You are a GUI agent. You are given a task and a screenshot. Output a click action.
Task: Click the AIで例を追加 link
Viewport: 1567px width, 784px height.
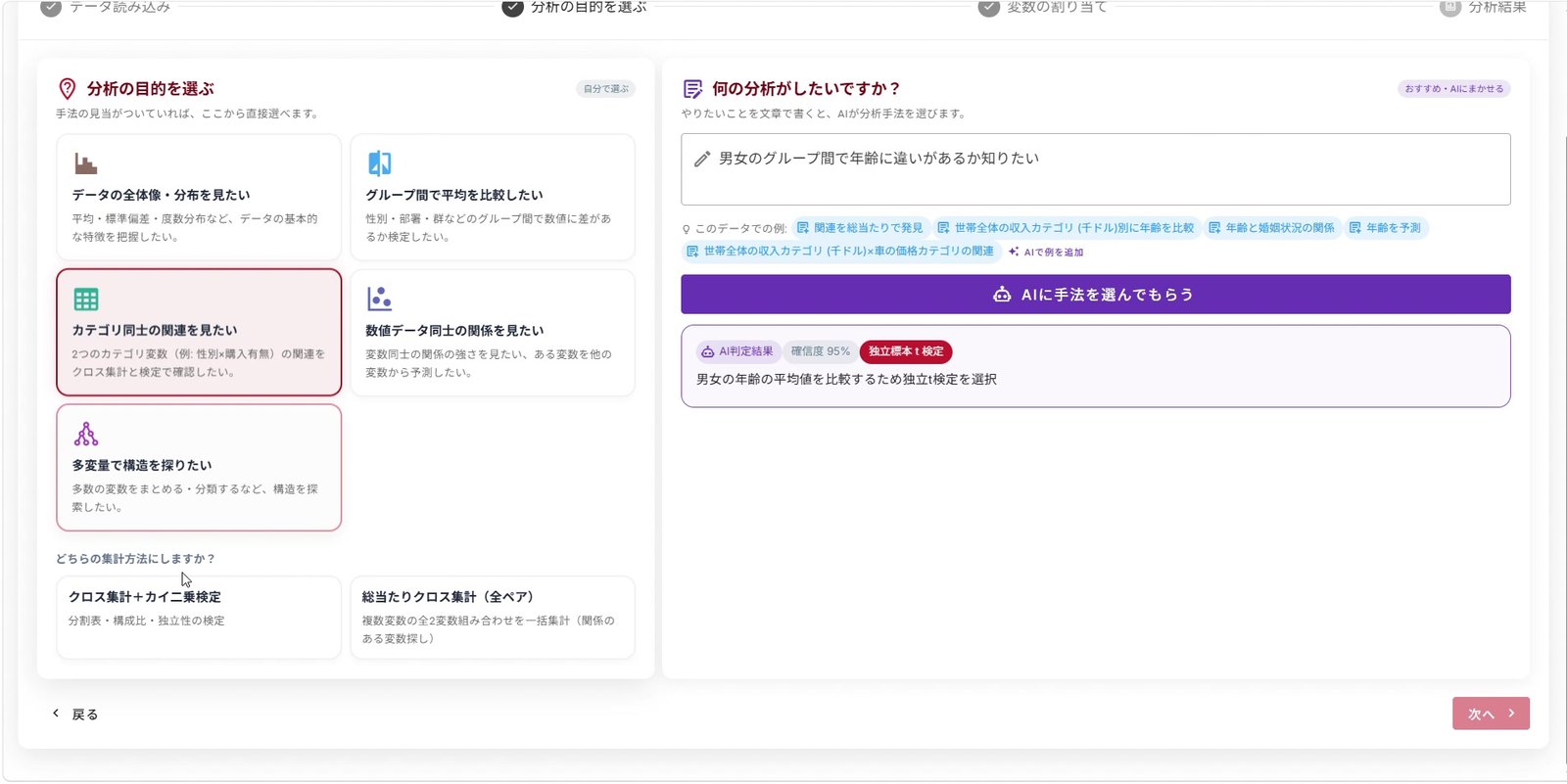point(1046,252)
